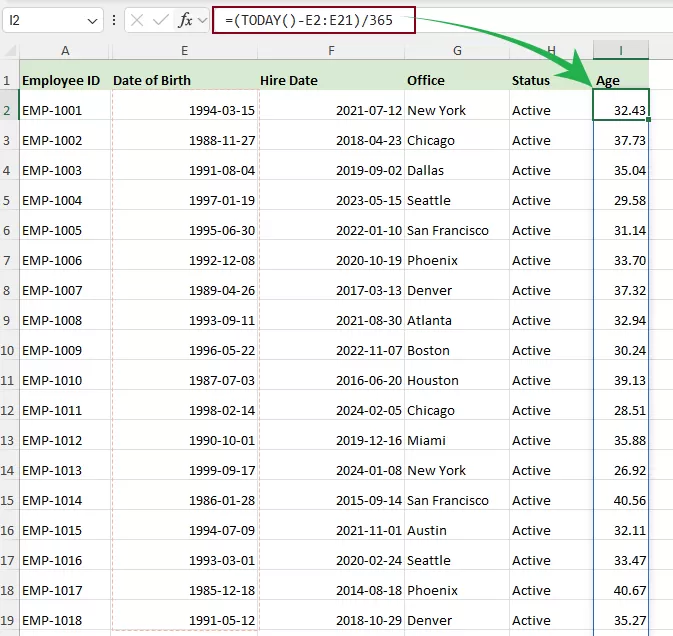Select column A header
The width and height of the screenshot is (673, 636).
click(x=65, y=51)
